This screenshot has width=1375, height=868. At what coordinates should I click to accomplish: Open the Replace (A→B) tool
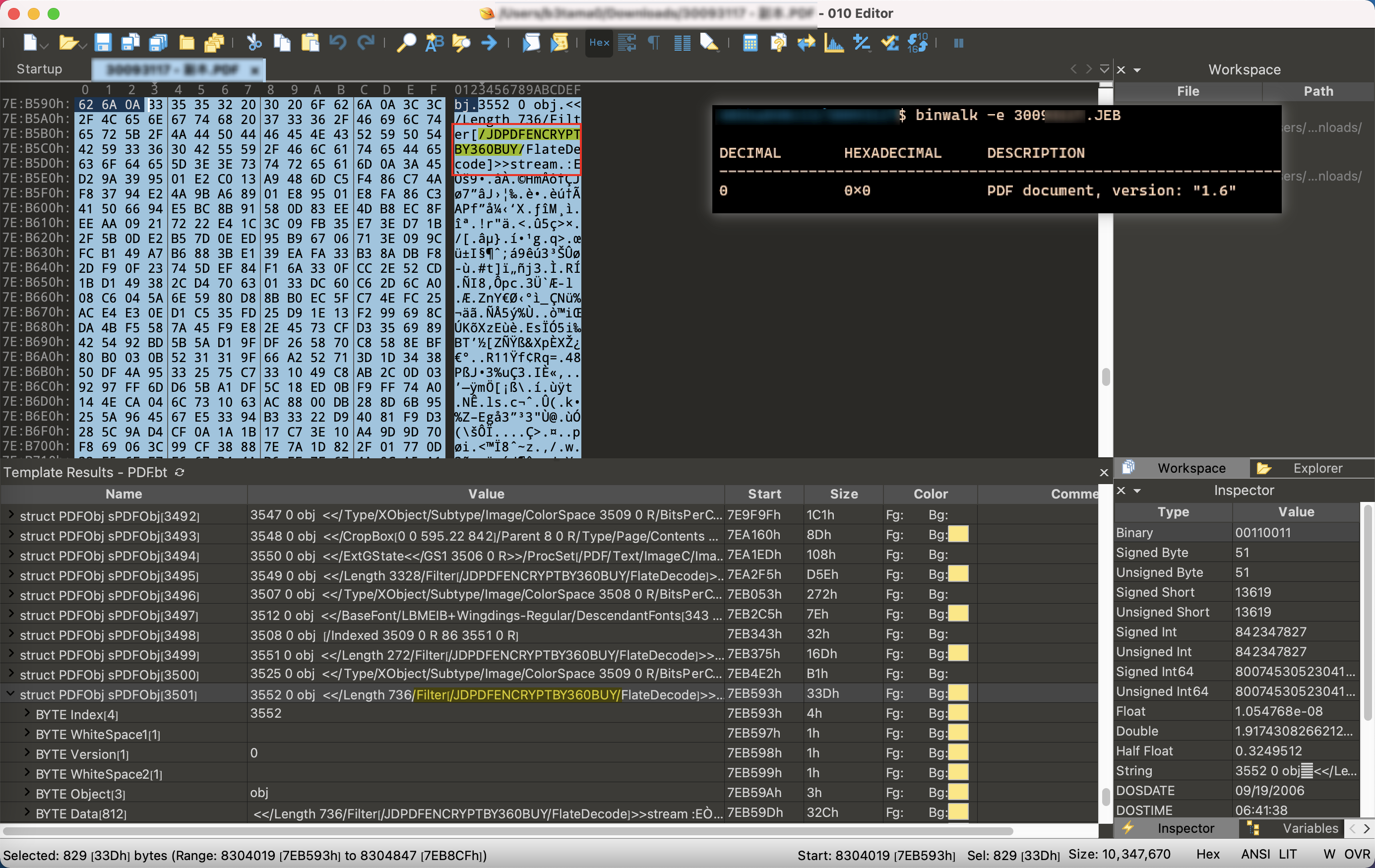tap(434, 43)
